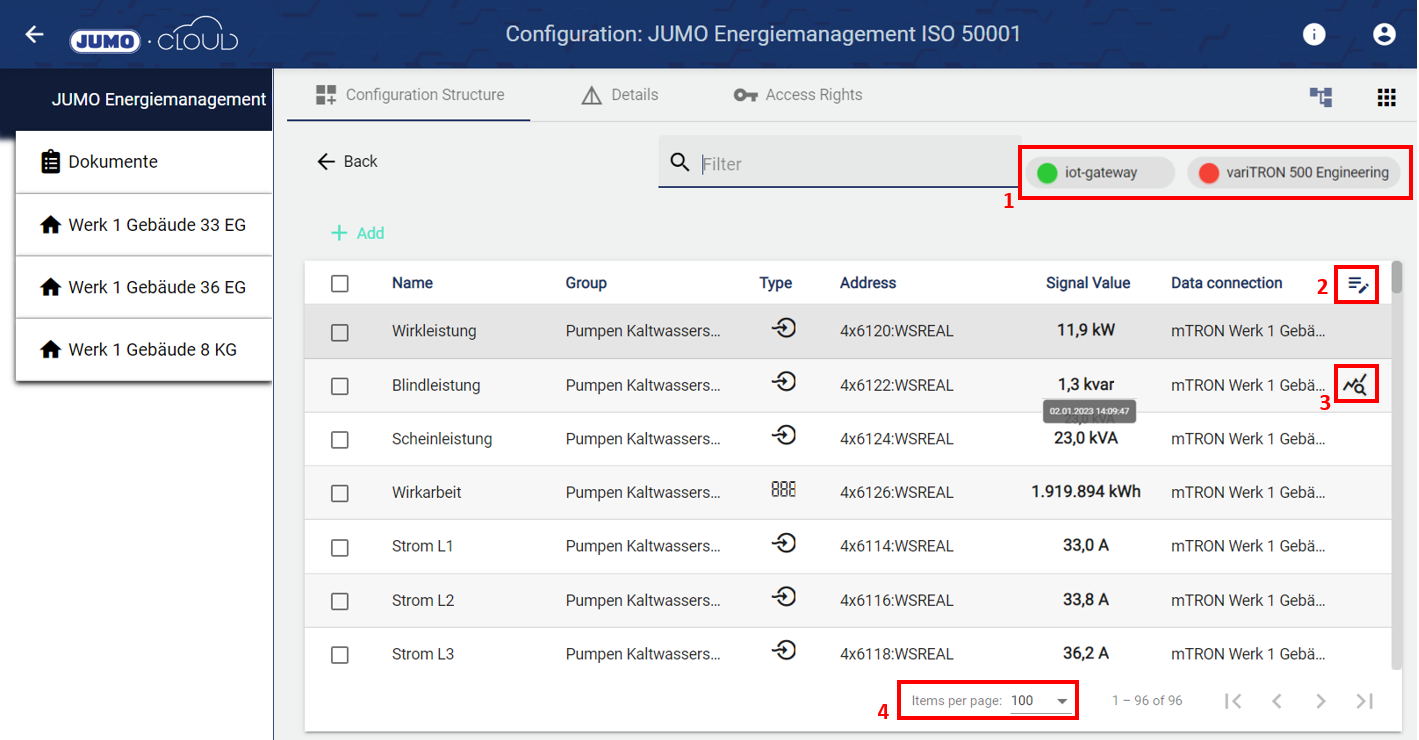Tick the checkbox for Wirkleistung row
The image size is (1419, 740).
340,332
